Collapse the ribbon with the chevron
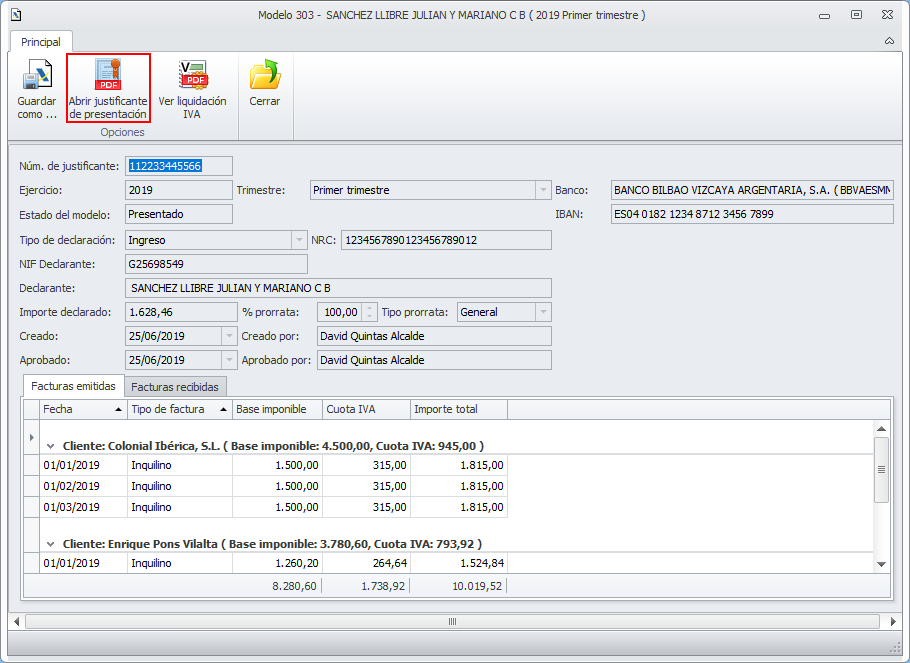This screenshot has width=910, height=663. coord(889,41)
